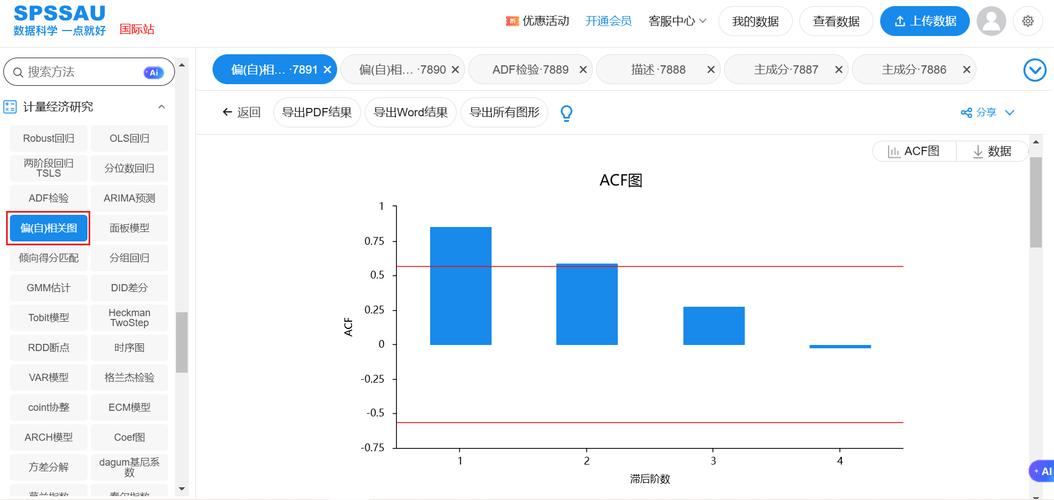1054x500 pixels.
Task: Select the Robust回归 method
Action: (x=48, y=138)
